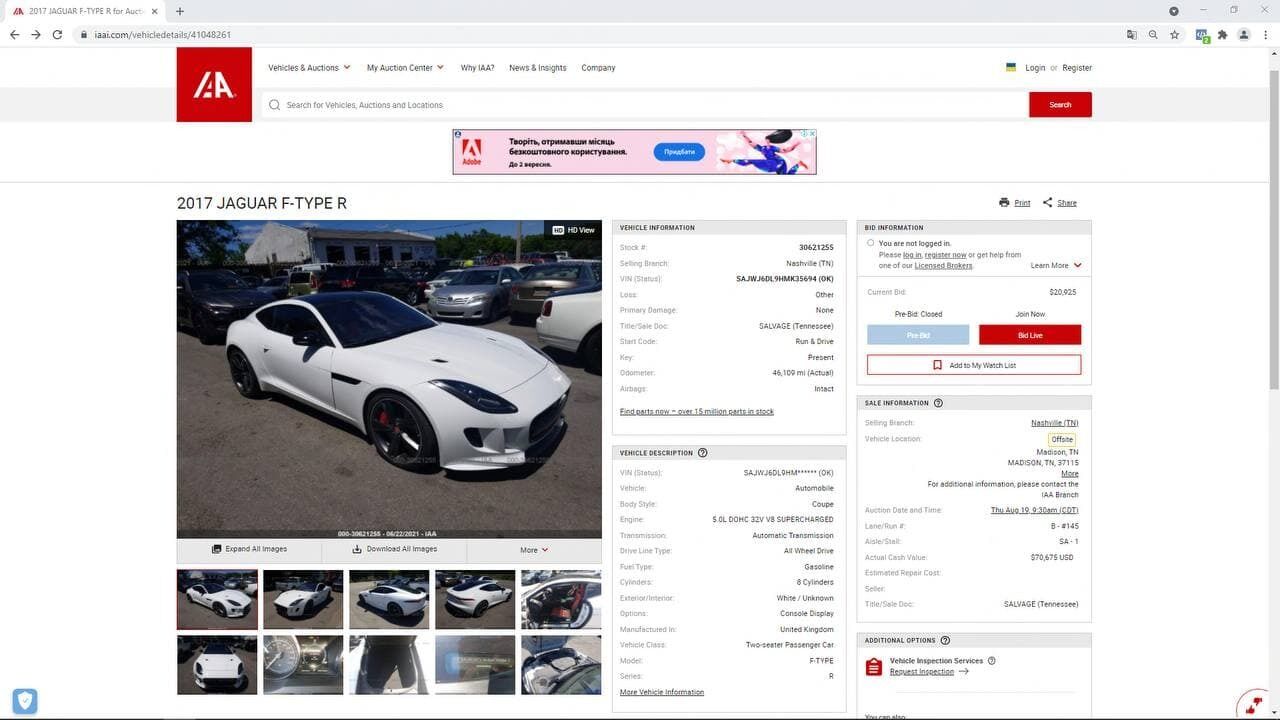The height and width of the screenshot is (720, 1280).
Task: Click the Additional Options help icon
Action: (945, 640)
